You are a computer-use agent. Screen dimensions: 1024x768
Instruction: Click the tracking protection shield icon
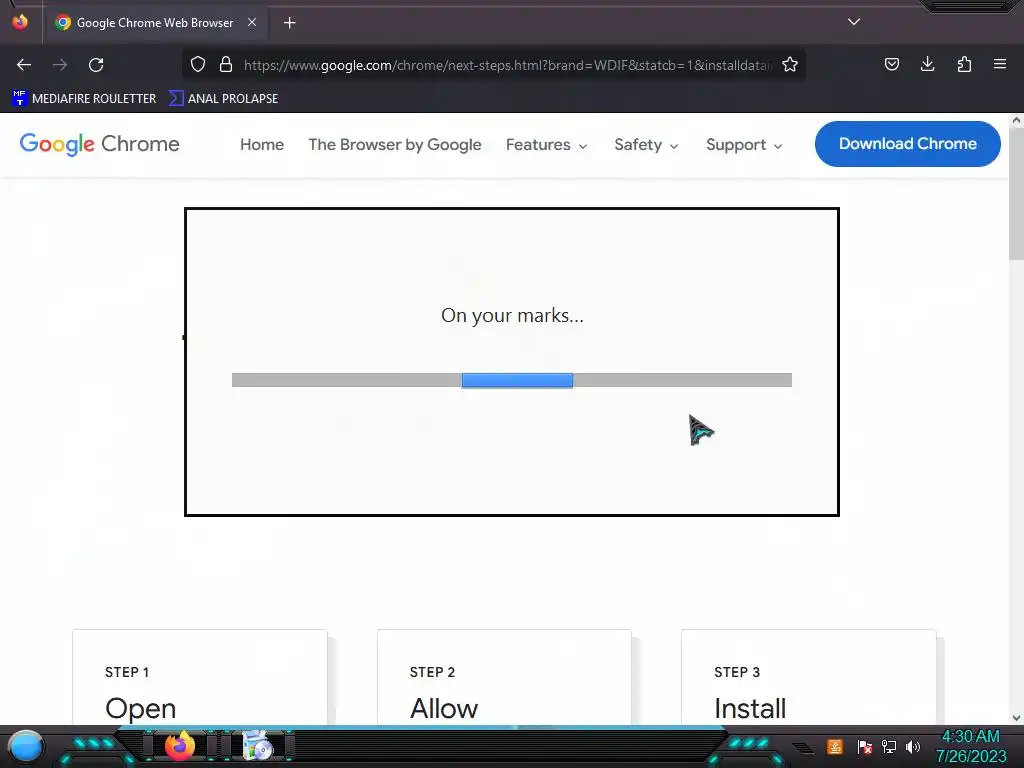pyautogui.click(x=198, y=65)
